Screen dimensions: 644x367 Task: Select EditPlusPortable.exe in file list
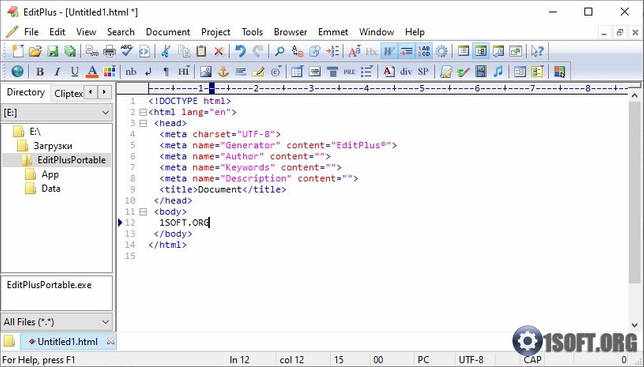tap(49, 285)
